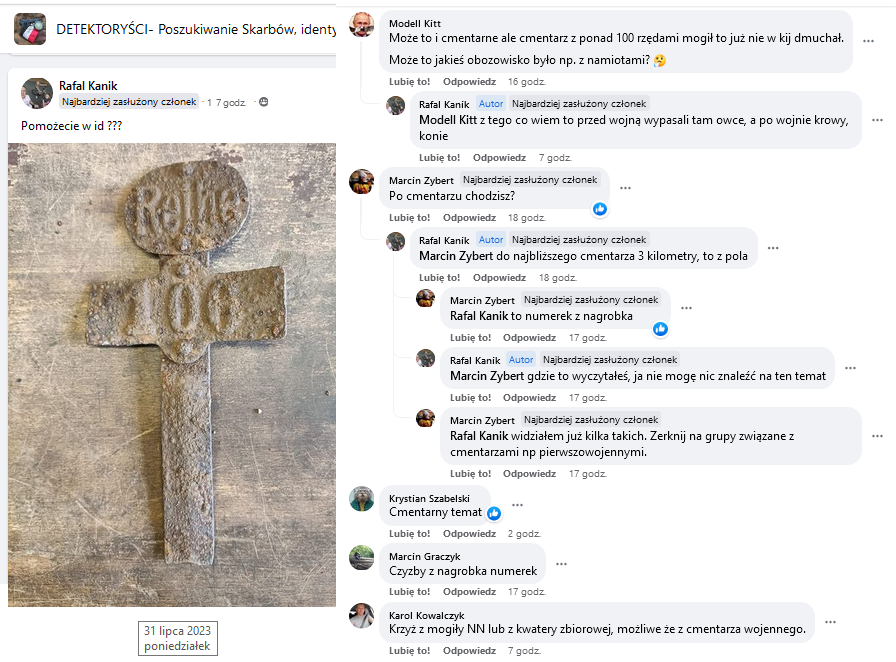Open the DETEKTORYŚCI group avatar icon

30,29
